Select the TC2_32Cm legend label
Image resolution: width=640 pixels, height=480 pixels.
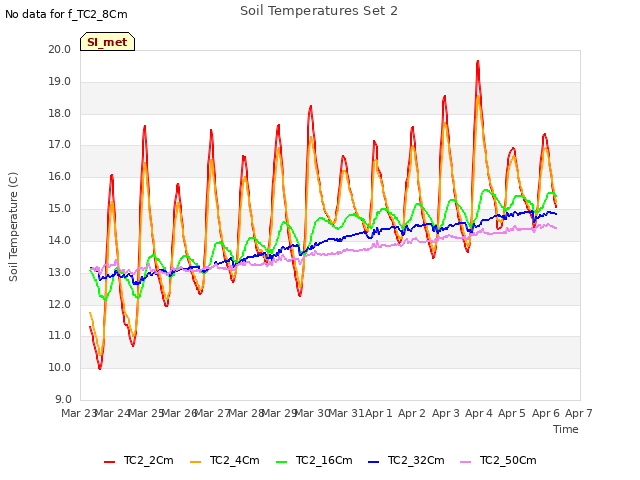coord(416,460)
